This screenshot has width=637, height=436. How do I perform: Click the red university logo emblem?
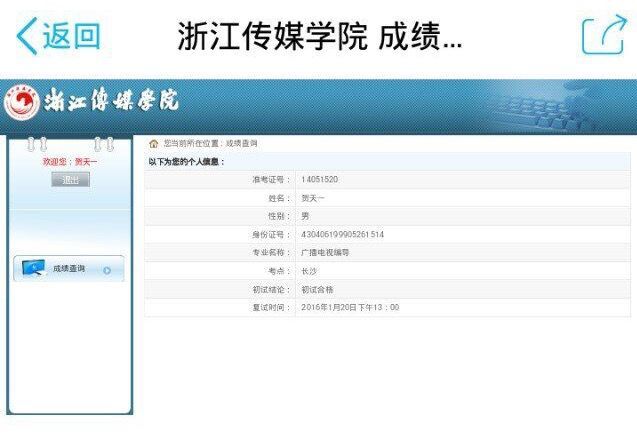[x=19, y=102]
